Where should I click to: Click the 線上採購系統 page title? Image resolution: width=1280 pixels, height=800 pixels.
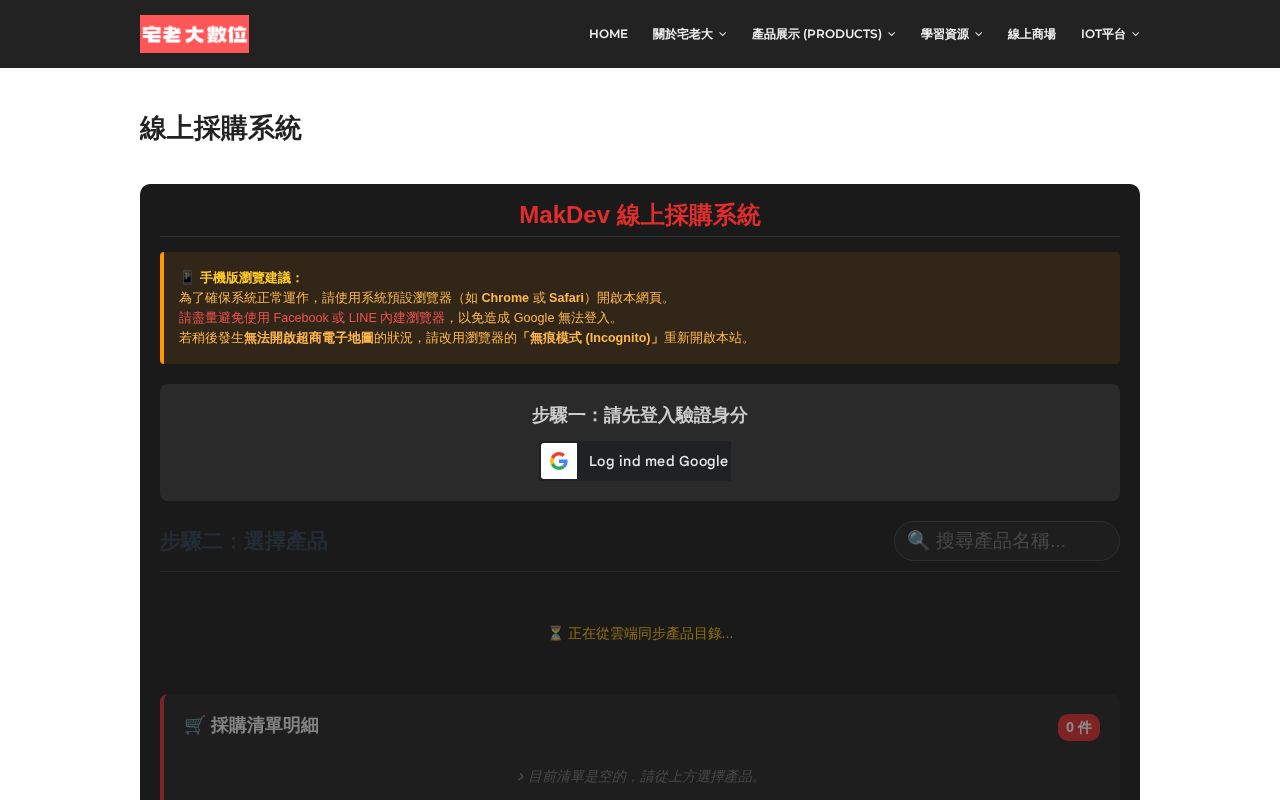click(220, 128)
